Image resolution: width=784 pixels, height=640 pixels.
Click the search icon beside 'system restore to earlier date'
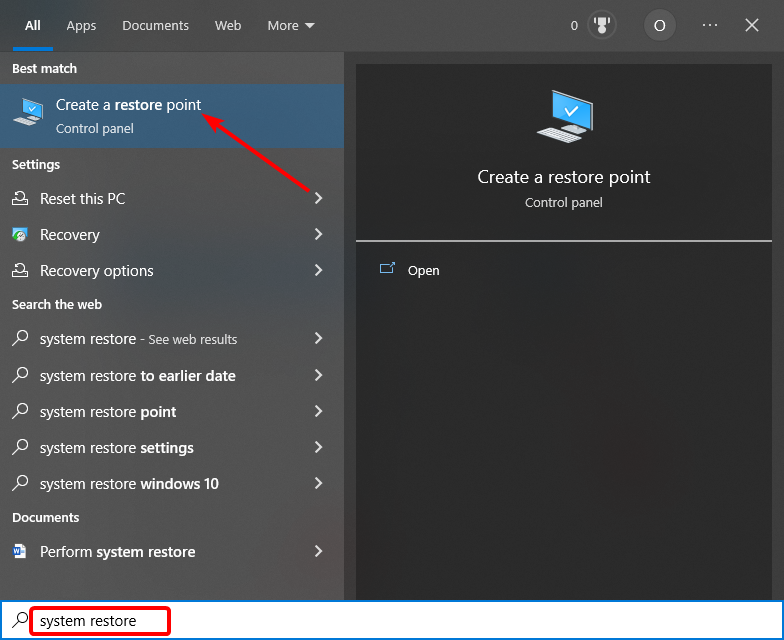(20, 375)
